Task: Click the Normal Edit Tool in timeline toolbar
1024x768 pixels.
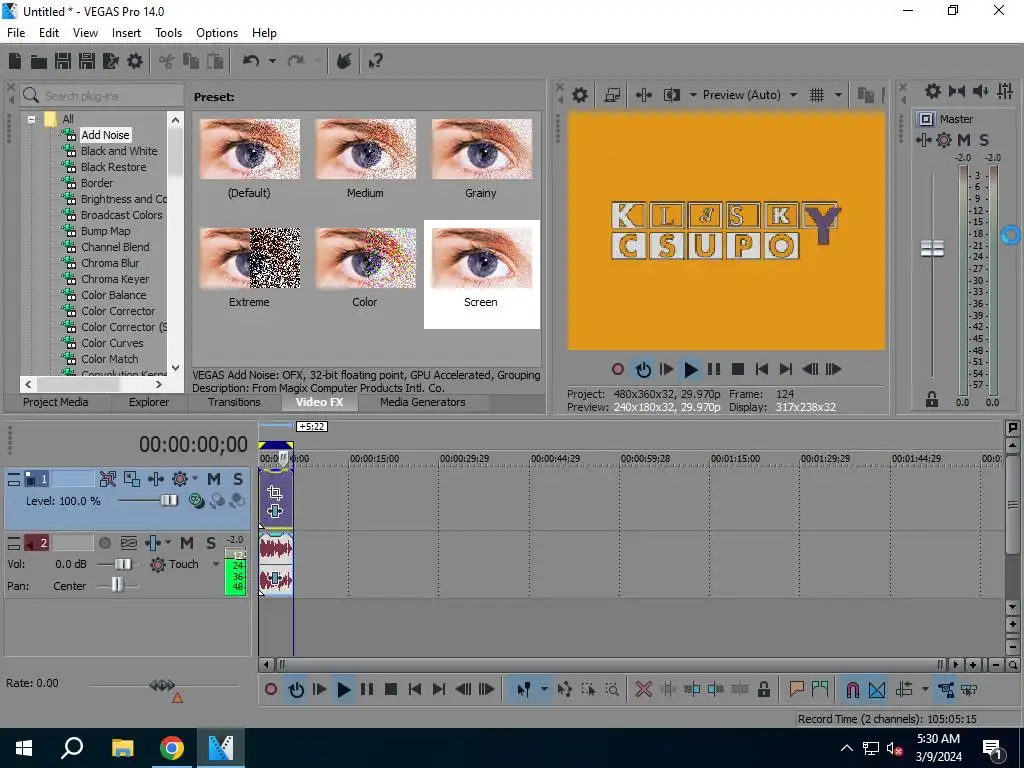Action: [523, 689]
